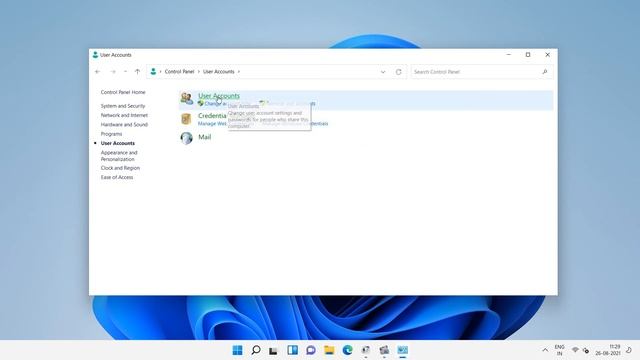640x360 pixels.
Task: Open the User Accounts category icon
Action: (x=187, y=98)
